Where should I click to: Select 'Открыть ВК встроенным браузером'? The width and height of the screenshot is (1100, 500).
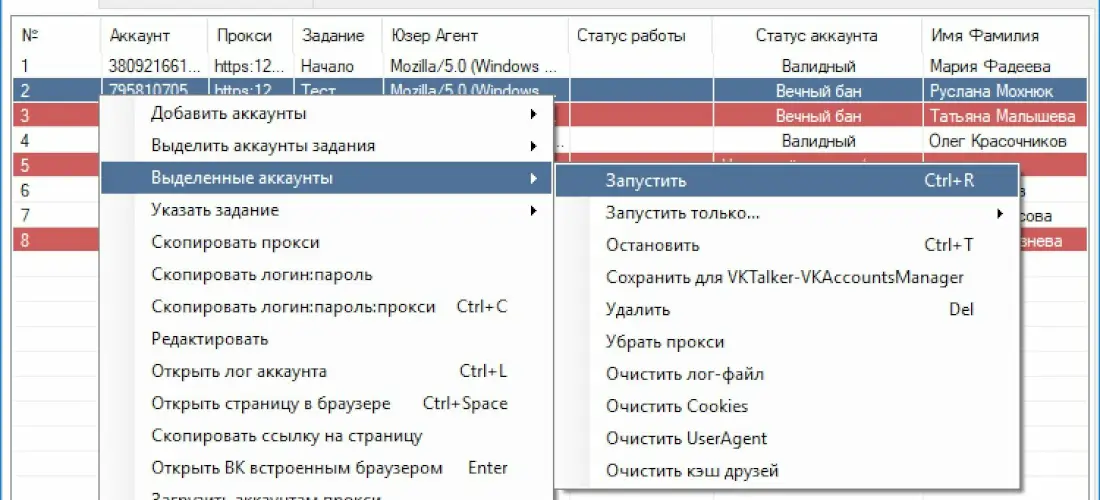(327, 468)
